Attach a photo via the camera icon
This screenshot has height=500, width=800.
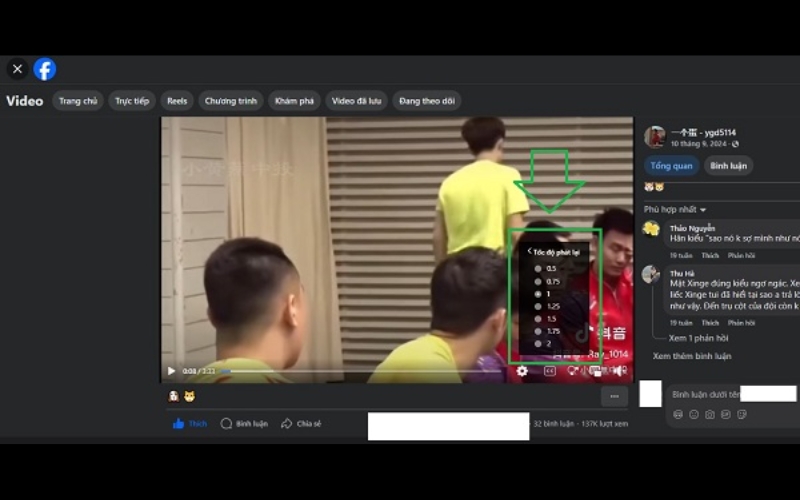pos(710,414)
